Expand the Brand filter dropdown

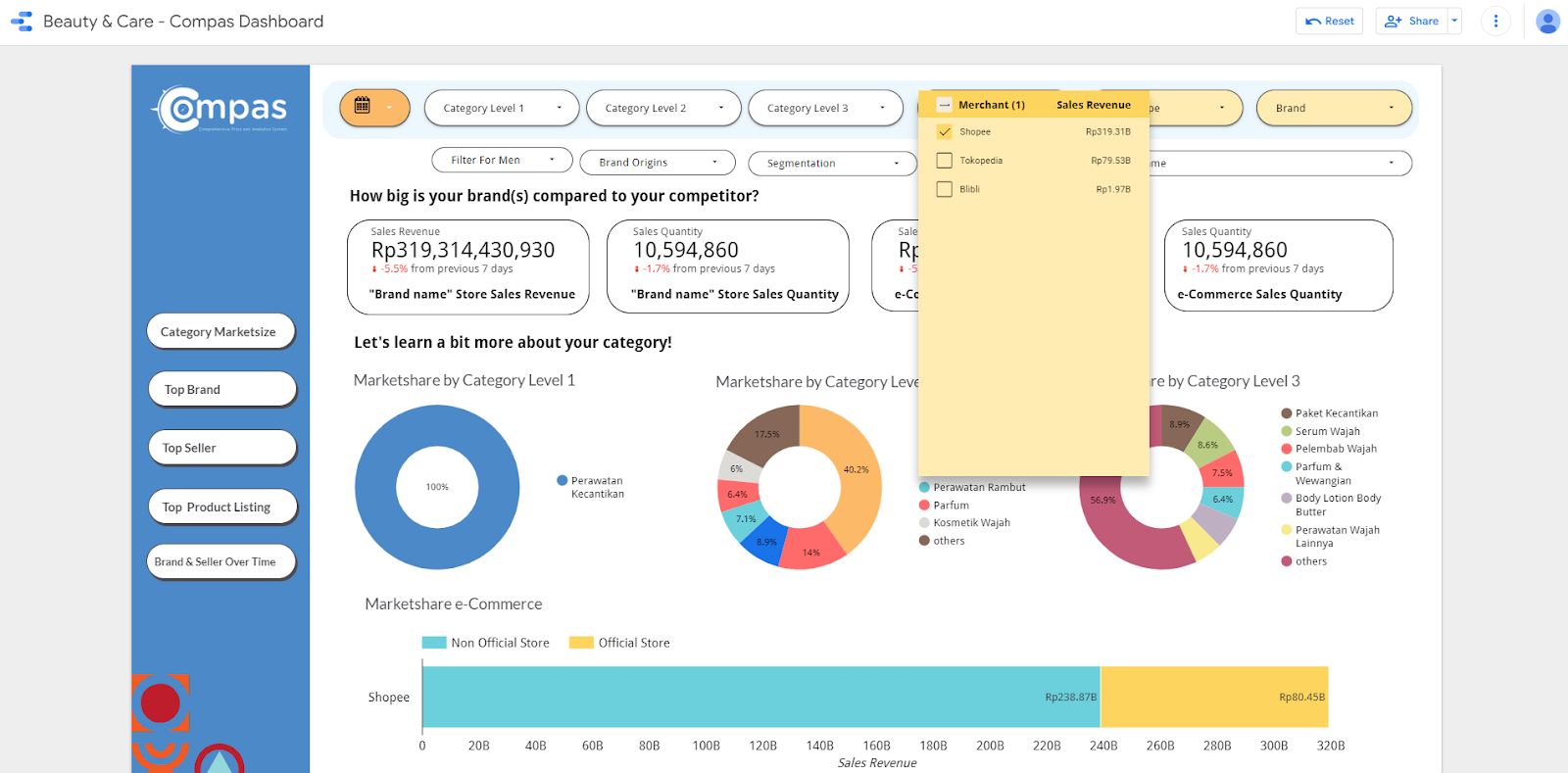point(1333,108)
